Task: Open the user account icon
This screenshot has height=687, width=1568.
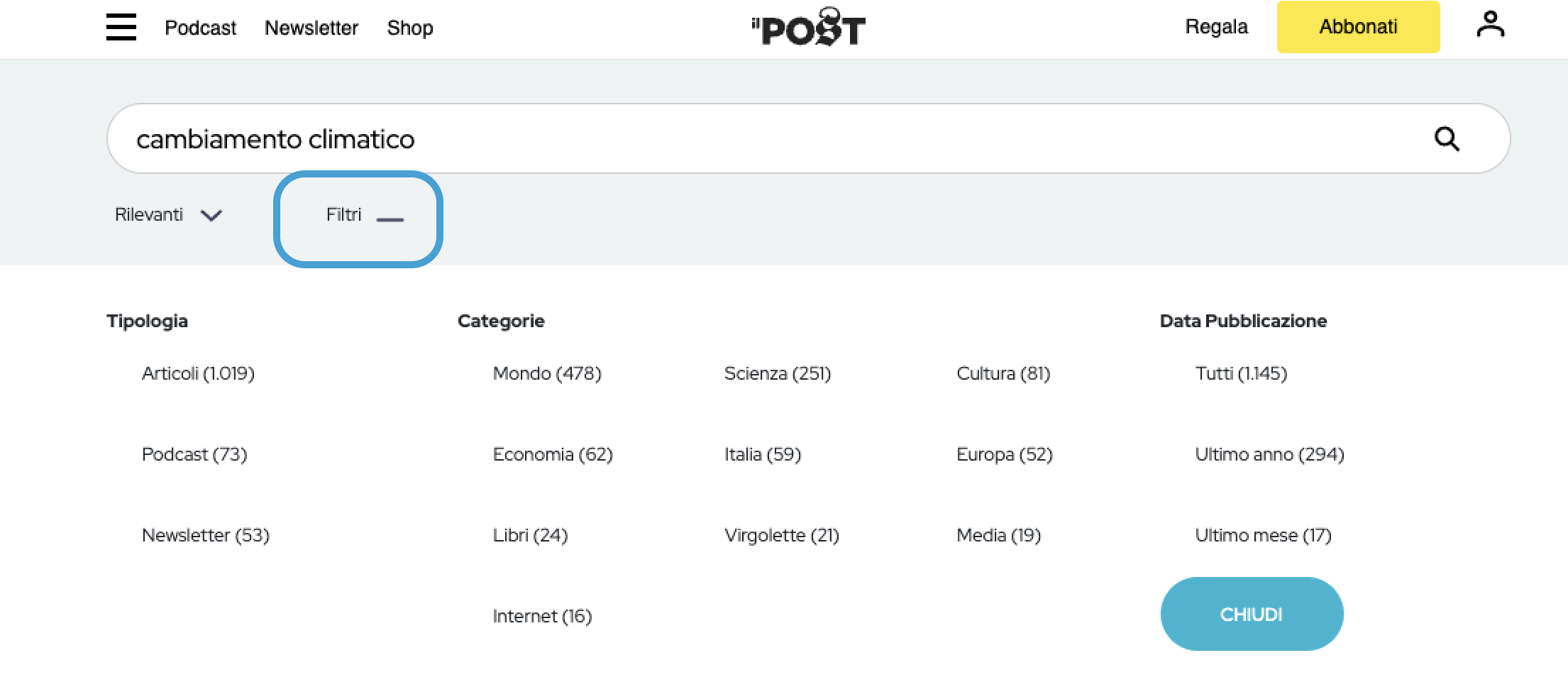Action: point(1490,25)
